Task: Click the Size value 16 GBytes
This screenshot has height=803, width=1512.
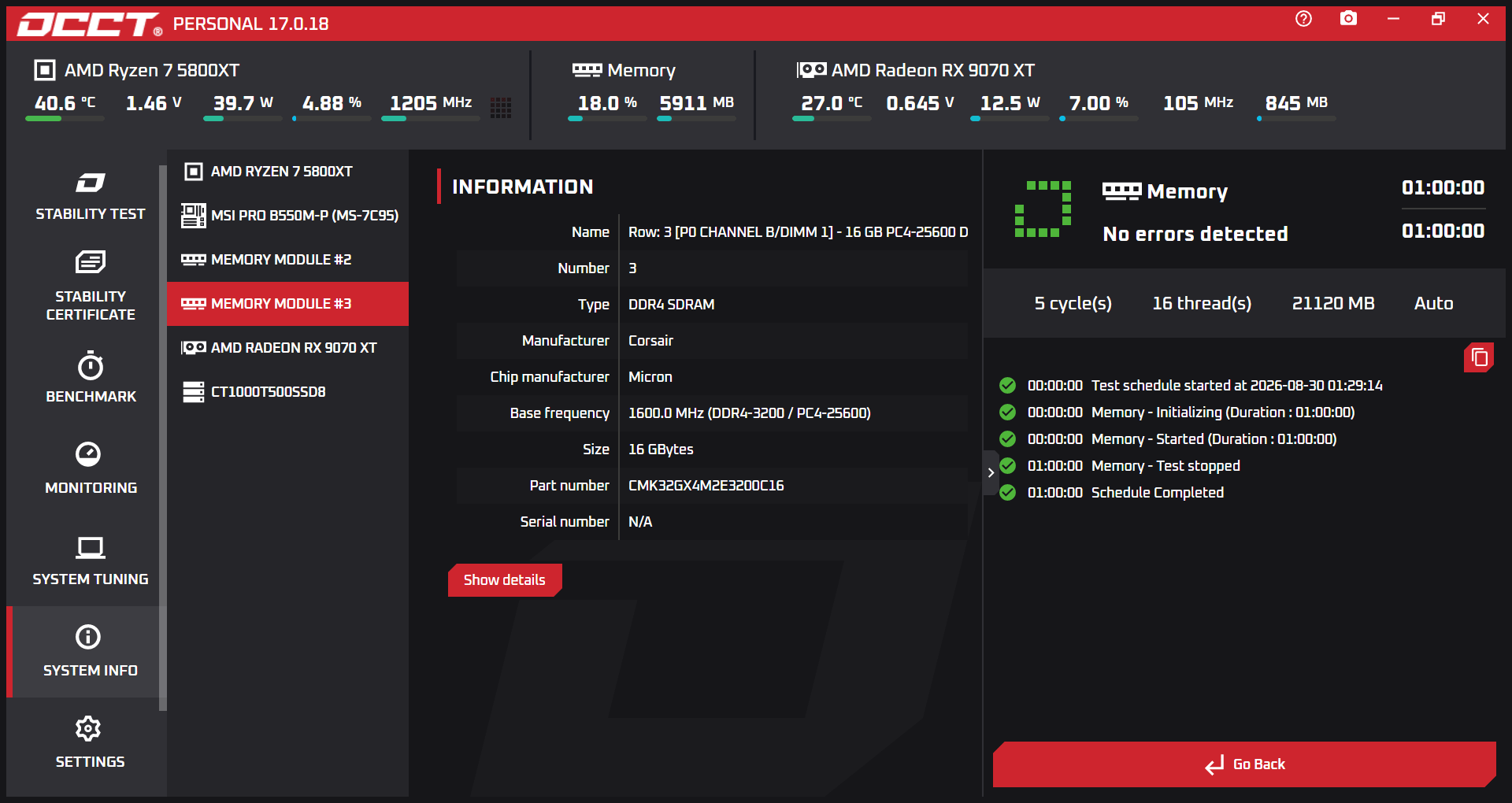Action: pos(661,450)
